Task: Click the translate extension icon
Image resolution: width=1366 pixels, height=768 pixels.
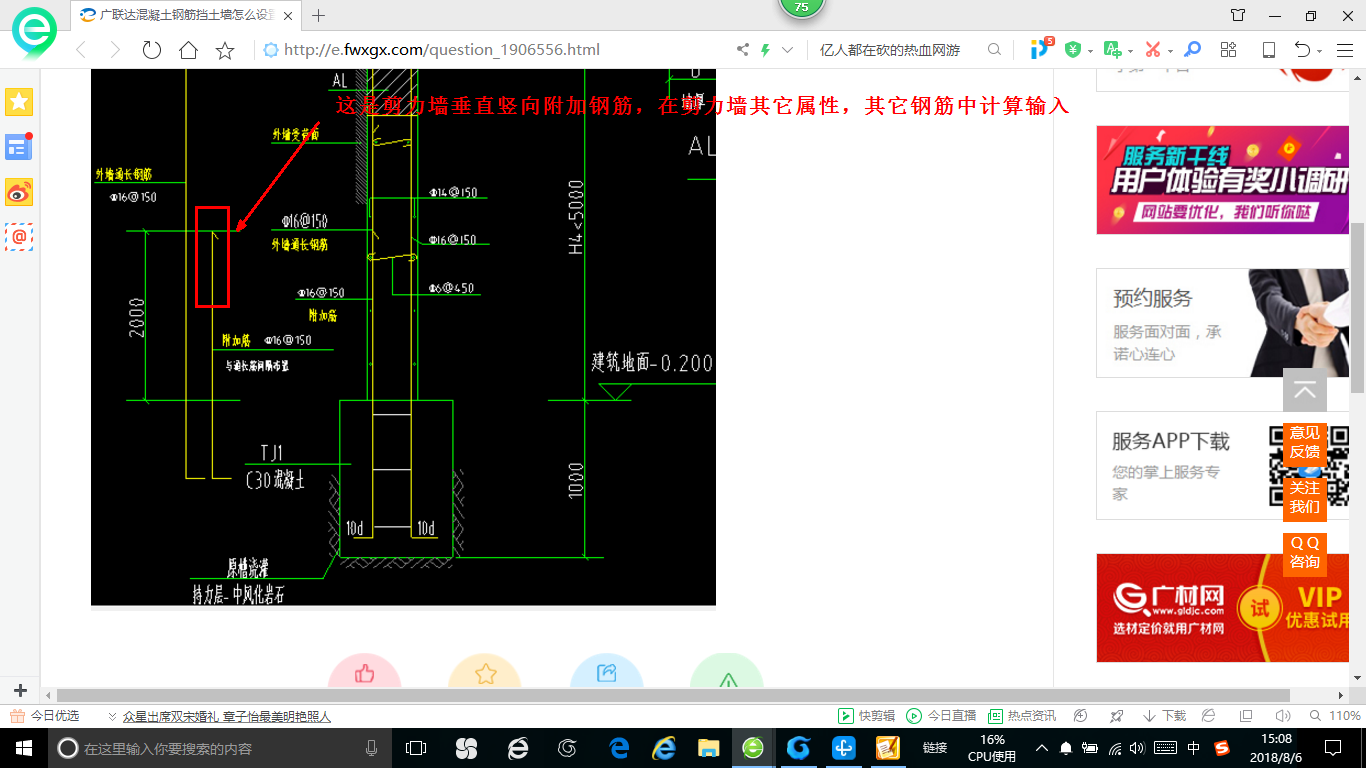Action: [x=1112, y=50]
